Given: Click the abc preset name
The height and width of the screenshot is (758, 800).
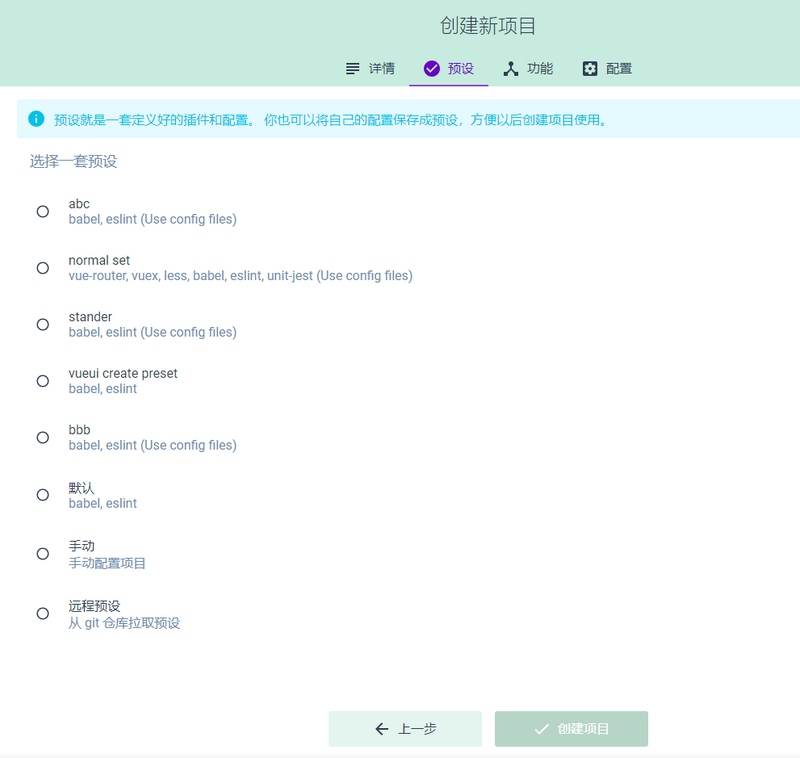Looking at the screenshot, I should tap(79, 204).
